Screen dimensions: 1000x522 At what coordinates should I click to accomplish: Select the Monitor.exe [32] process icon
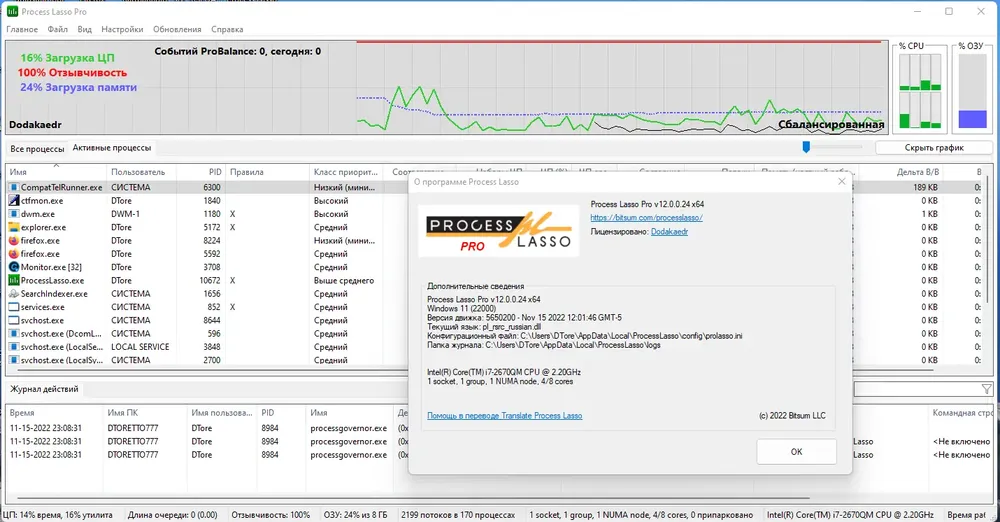[x=13, y=267]
